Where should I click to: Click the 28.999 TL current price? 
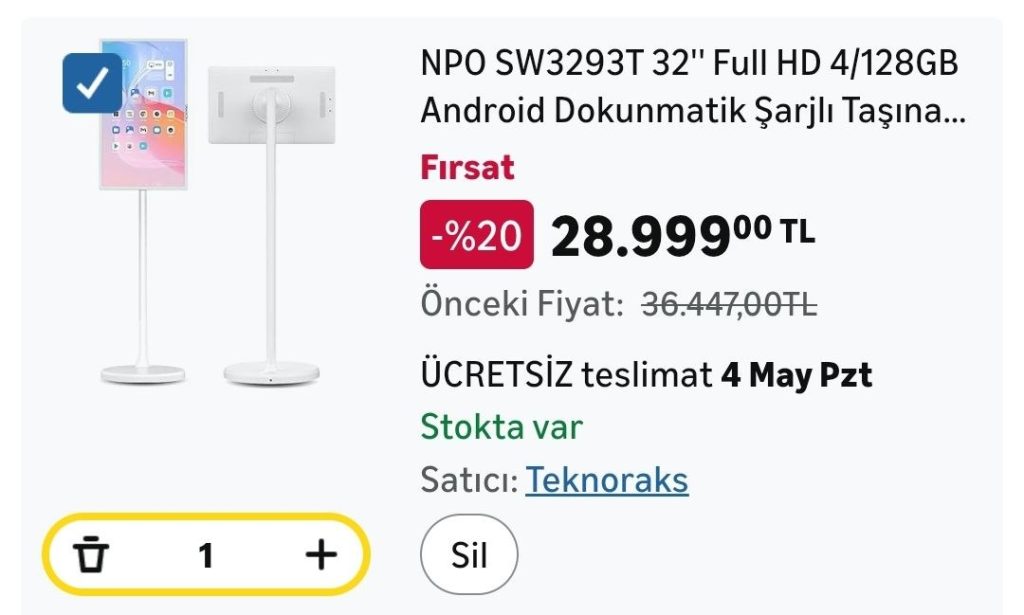[x=682, y=236]
